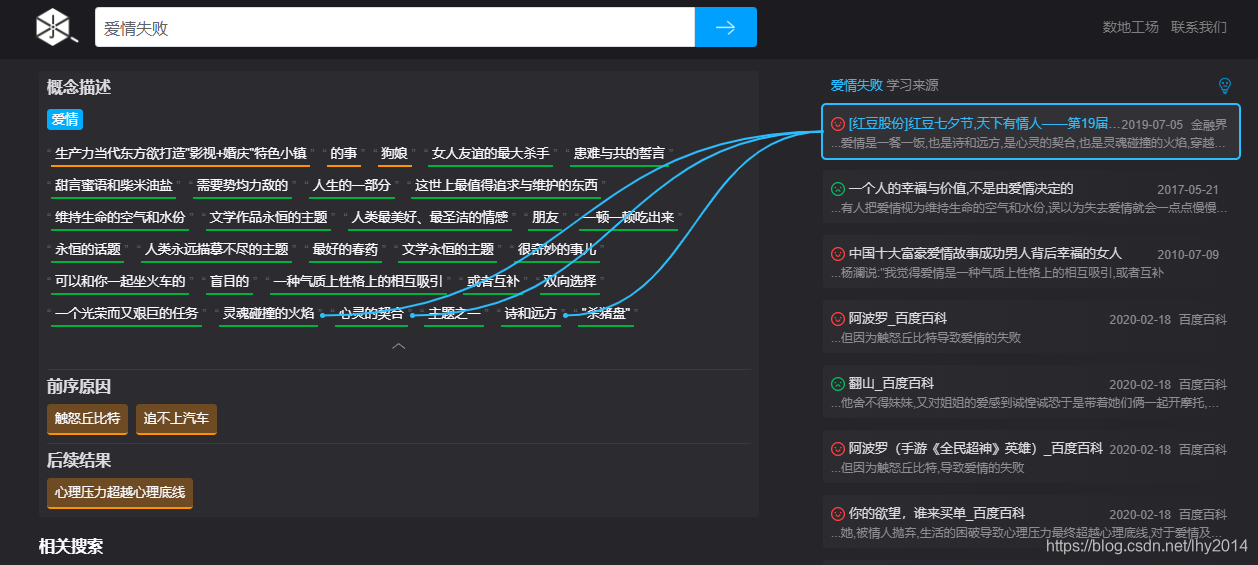Click the 或者互补 phrase

[492, 282]
